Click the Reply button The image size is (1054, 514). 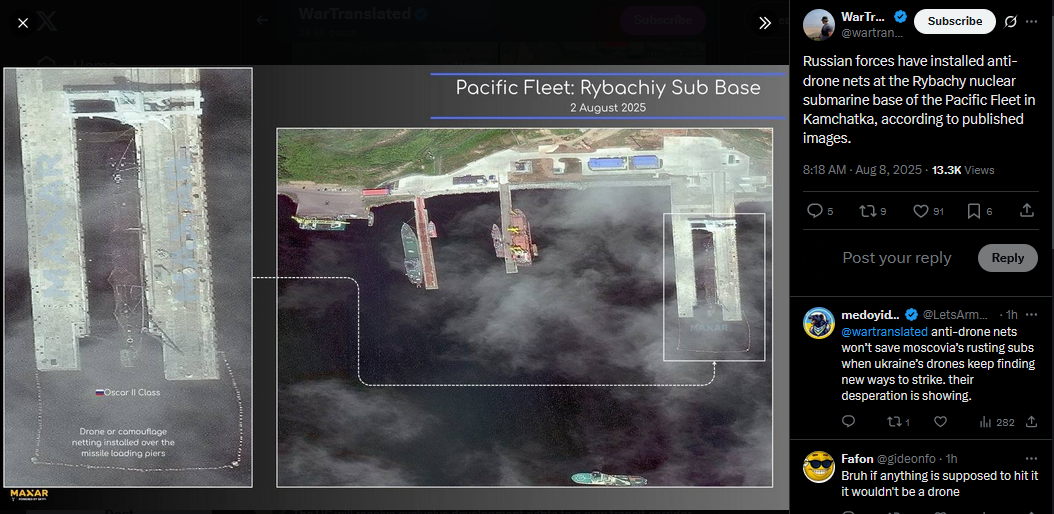1008,258
